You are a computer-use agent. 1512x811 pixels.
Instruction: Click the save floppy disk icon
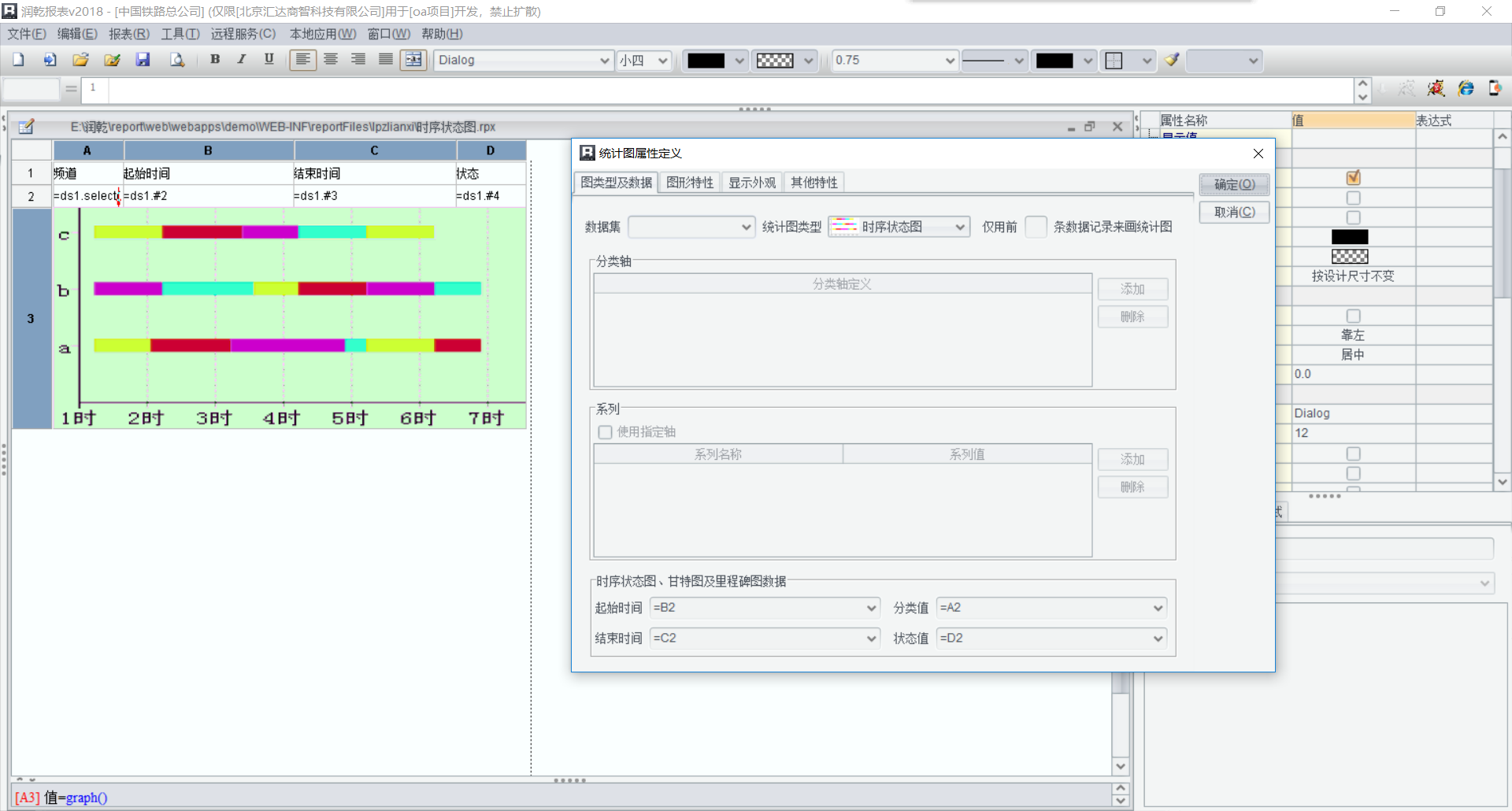tap(143, 60)
